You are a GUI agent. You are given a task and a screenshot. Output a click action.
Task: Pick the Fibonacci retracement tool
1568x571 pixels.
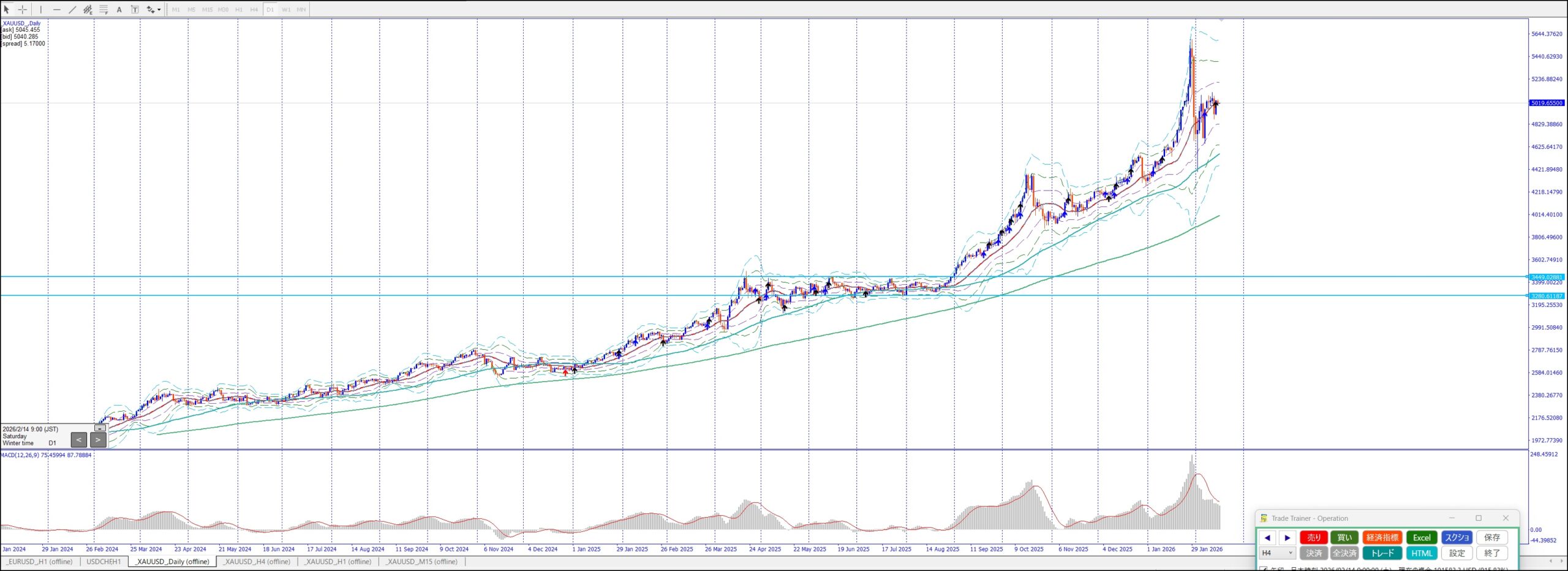104,9
